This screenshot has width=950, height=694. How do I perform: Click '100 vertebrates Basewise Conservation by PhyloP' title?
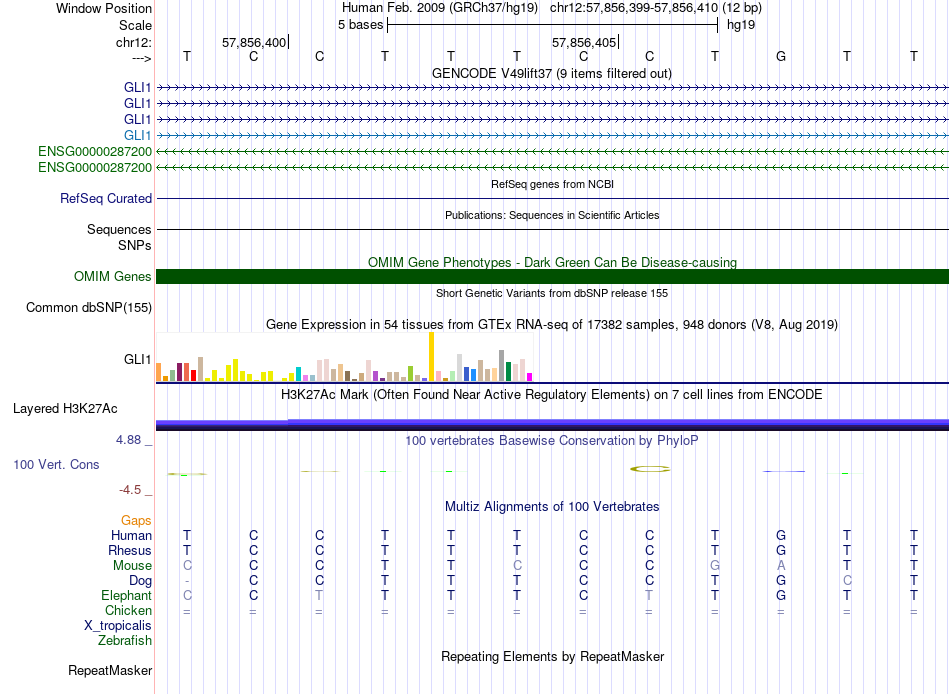553,441
